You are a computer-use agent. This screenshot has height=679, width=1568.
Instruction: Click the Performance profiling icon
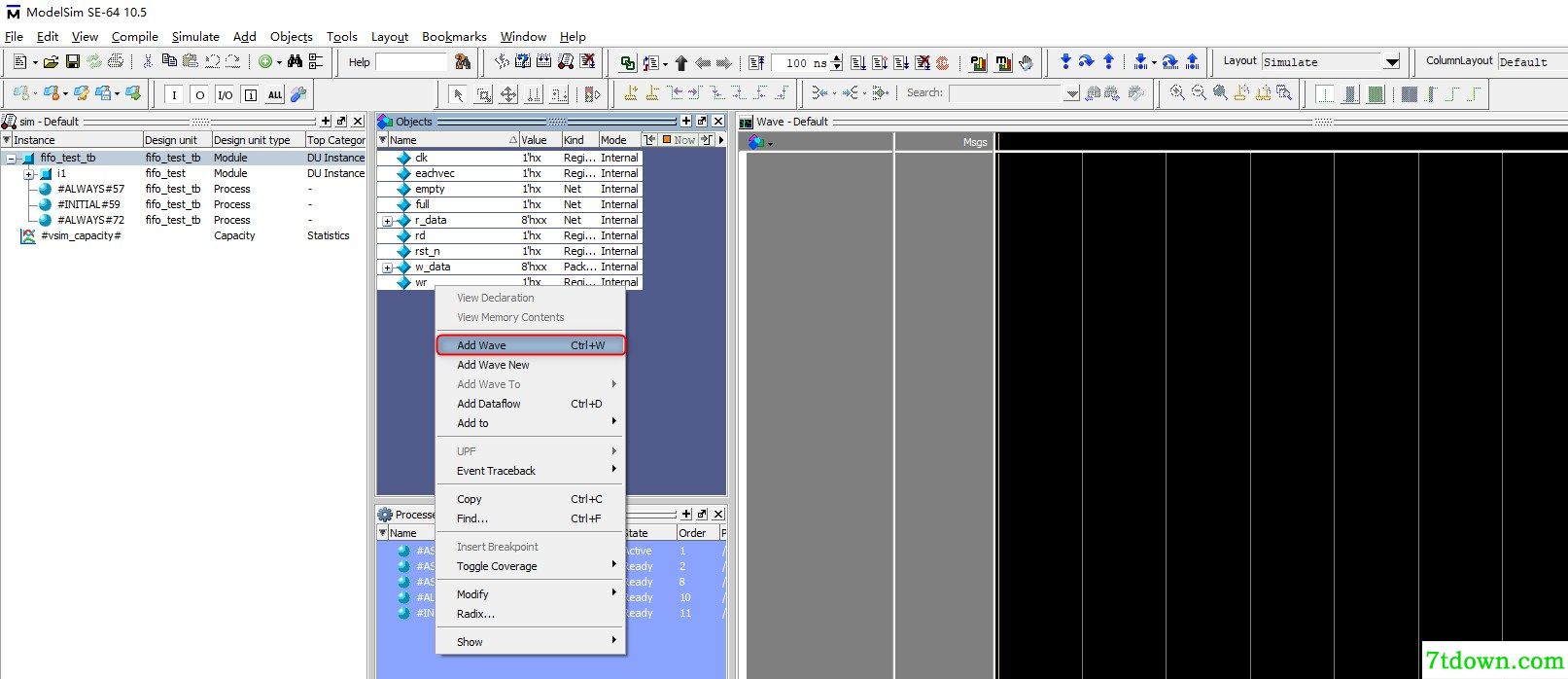[x=978, y=62]
